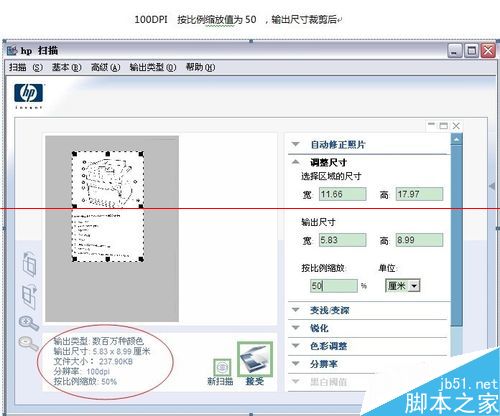Screen dimensions: 500x416
Task: Click the hp 扫描 title bar icon
Action: [12, 51]
